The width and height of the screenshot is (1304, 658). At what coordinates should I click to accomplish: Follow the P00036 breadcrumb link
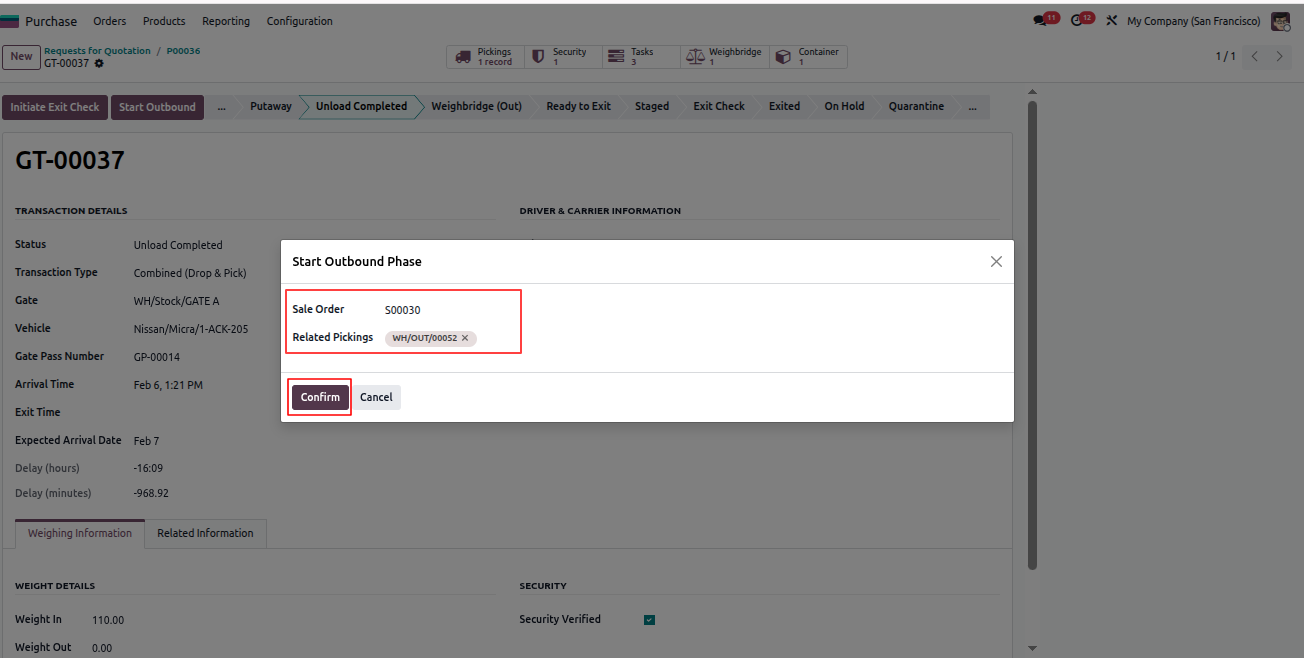tap(183, 51)
